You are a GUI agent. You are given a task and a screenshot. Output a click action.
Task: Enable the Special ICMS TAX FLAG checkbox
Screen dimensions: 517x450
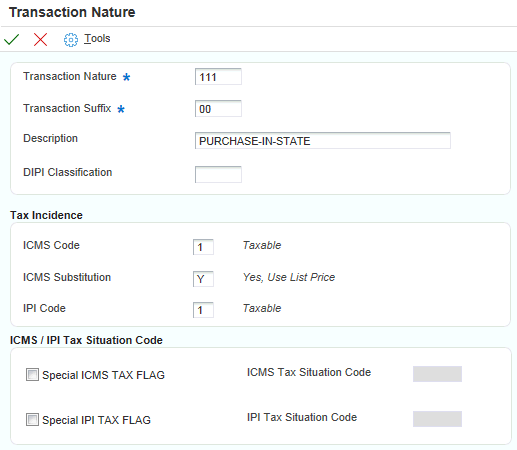click(x=32, y=374)
